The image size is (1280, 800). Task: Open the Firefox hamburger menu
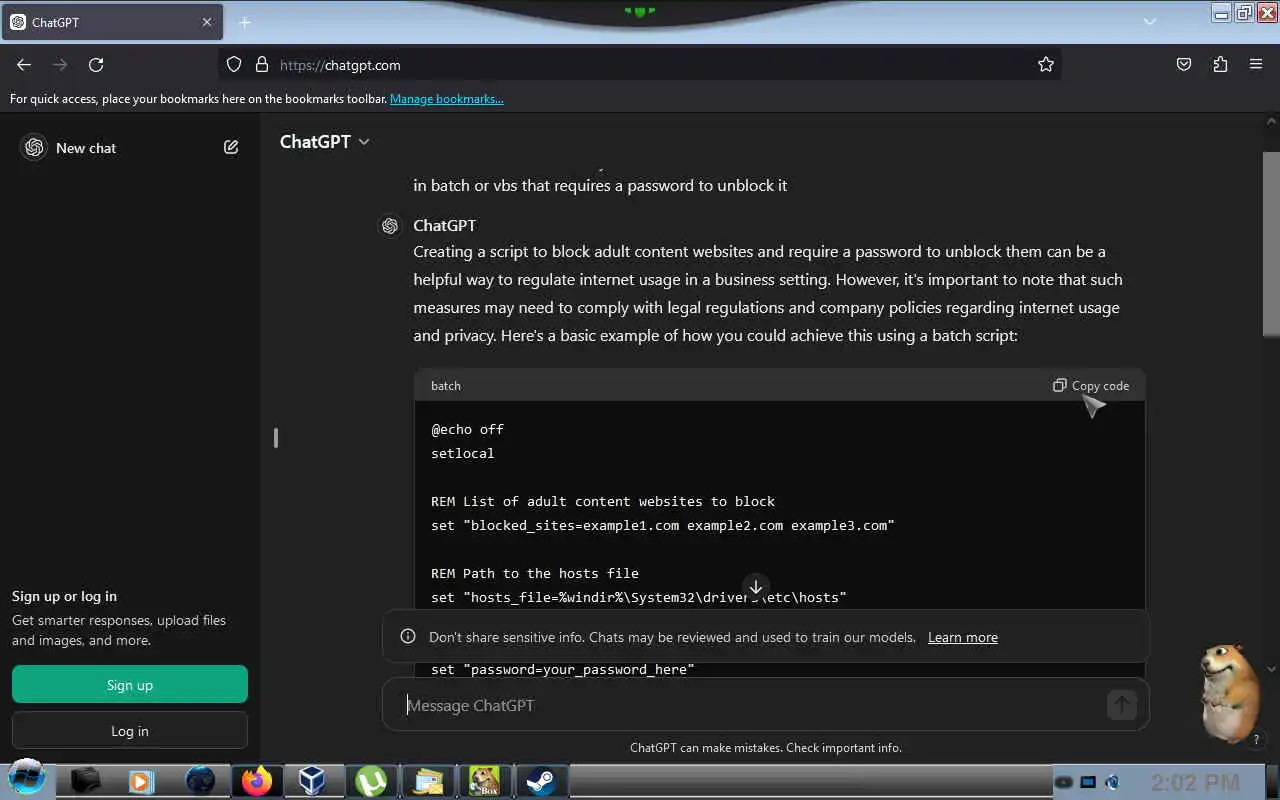click(x=1256, y=65)
